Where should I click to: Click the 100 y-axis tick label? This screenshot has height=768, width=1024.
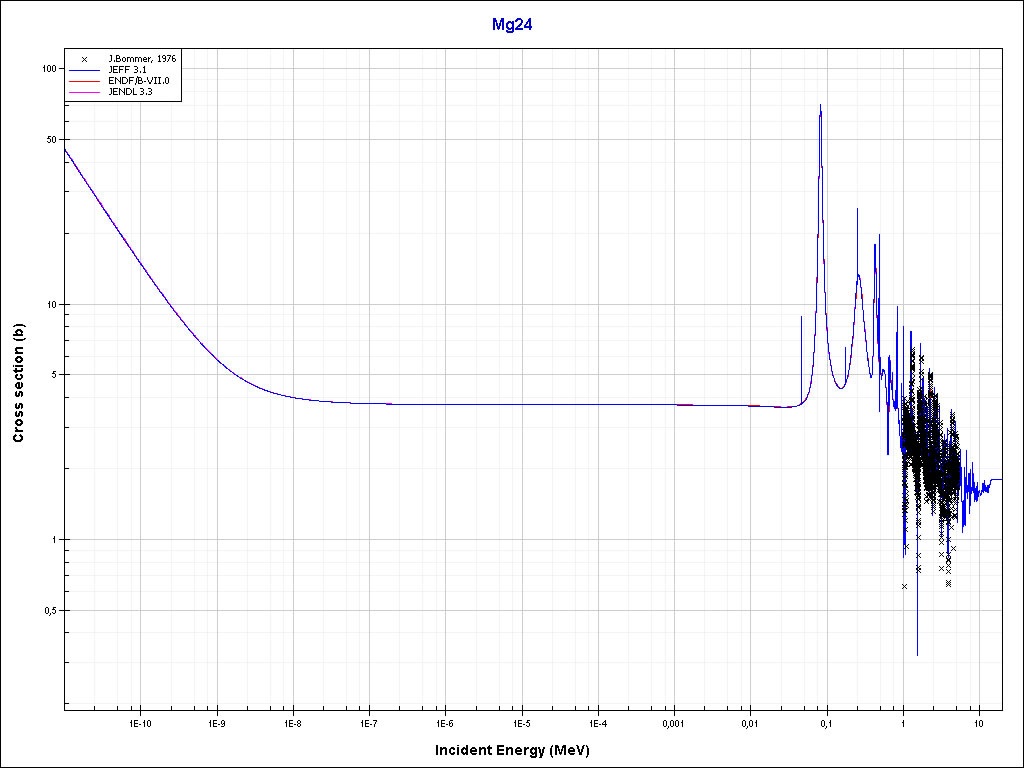click(x=47, y=69)
